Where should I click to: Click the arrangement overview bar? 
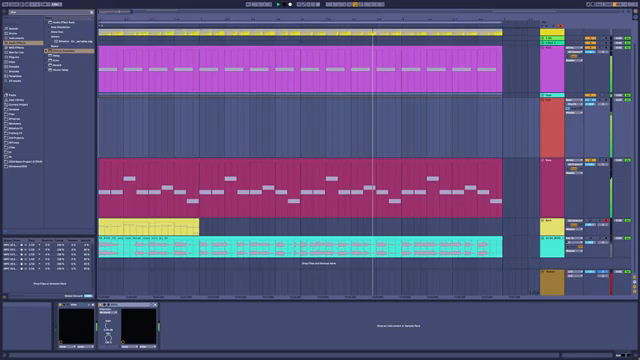click(363, 12)
